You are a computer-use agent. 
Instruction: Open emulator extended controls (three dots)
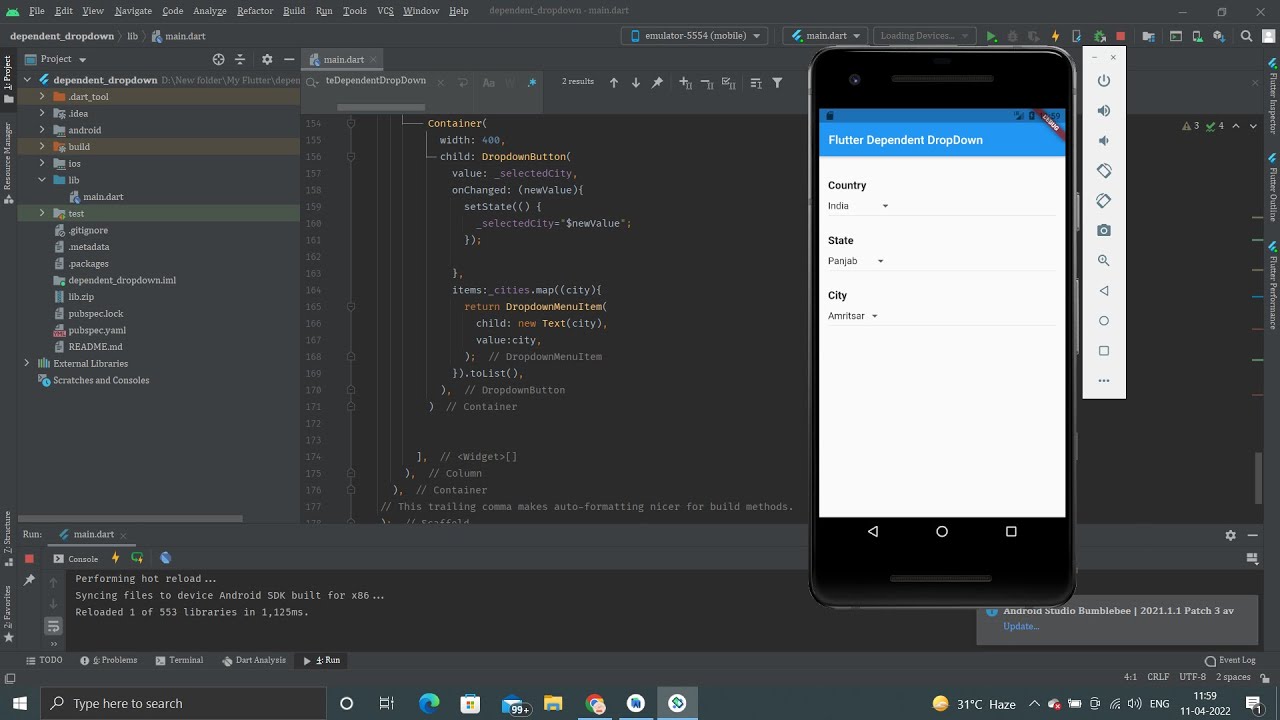1104,380
